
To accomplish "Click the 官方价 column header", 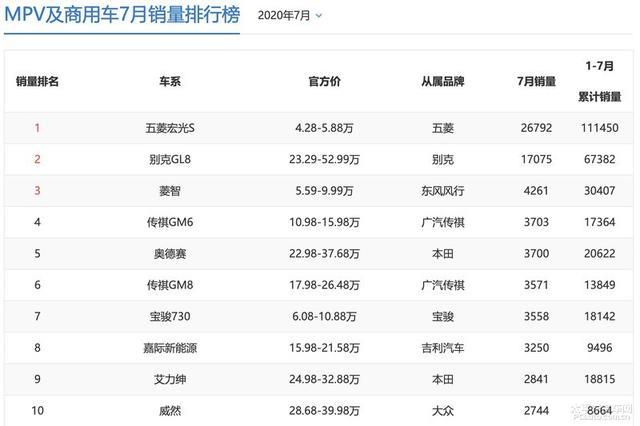I will 324,81.
